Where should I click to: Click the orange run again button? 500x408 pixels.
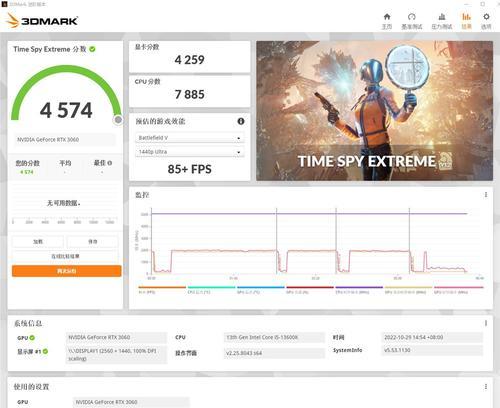point(67,271)
